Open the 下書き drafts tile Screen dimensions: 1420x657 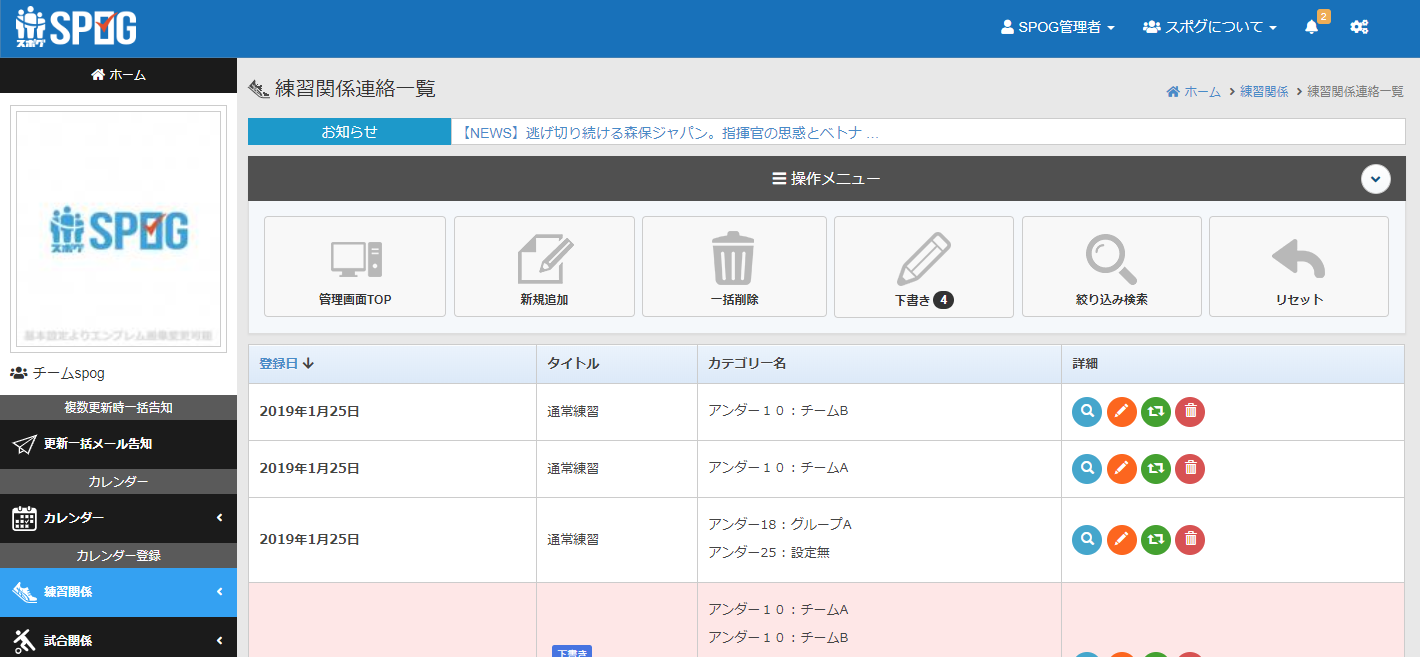[x=923, y=266]
